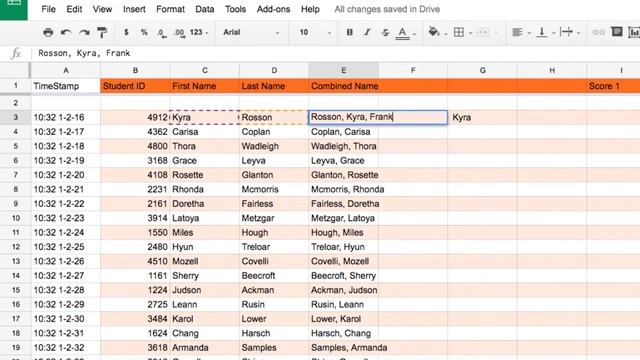Select the 'Latoya' first name cell
Image resolution: width=640 pixels, height=360 pixels.
(204, 218)
